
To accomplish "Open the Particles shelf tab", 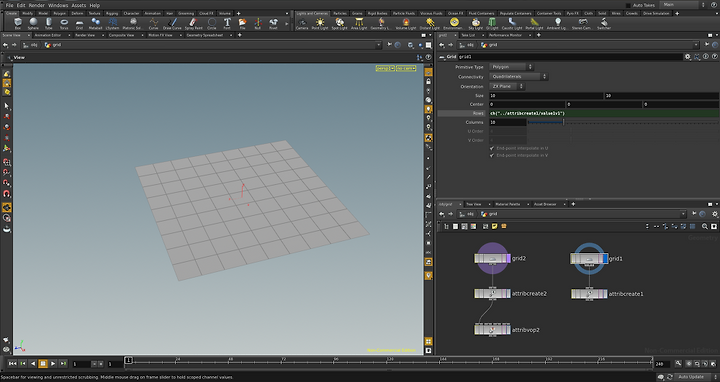I will 340,13.
